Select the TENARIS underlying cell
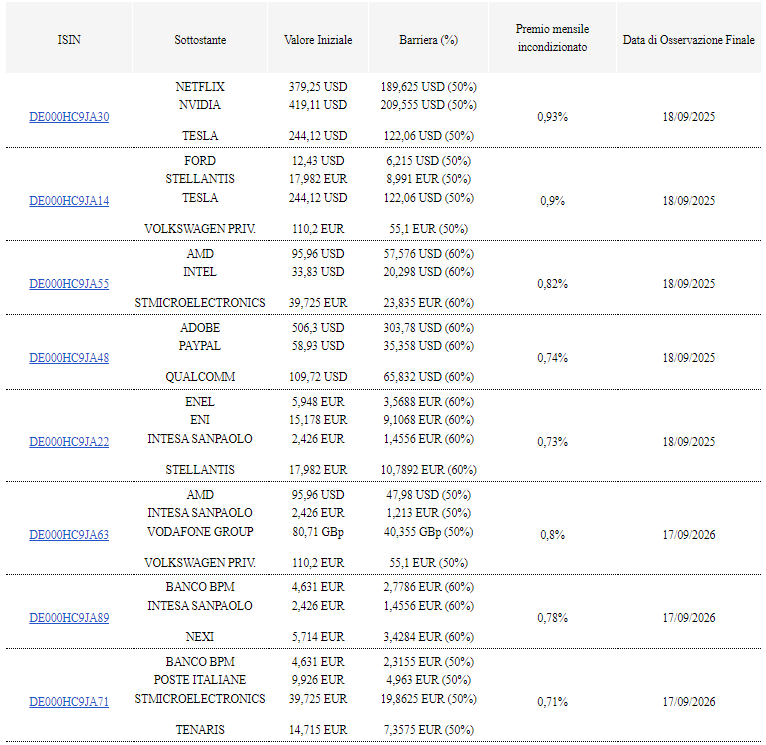The height and width of the screenshot is (745, 766). 200,730
